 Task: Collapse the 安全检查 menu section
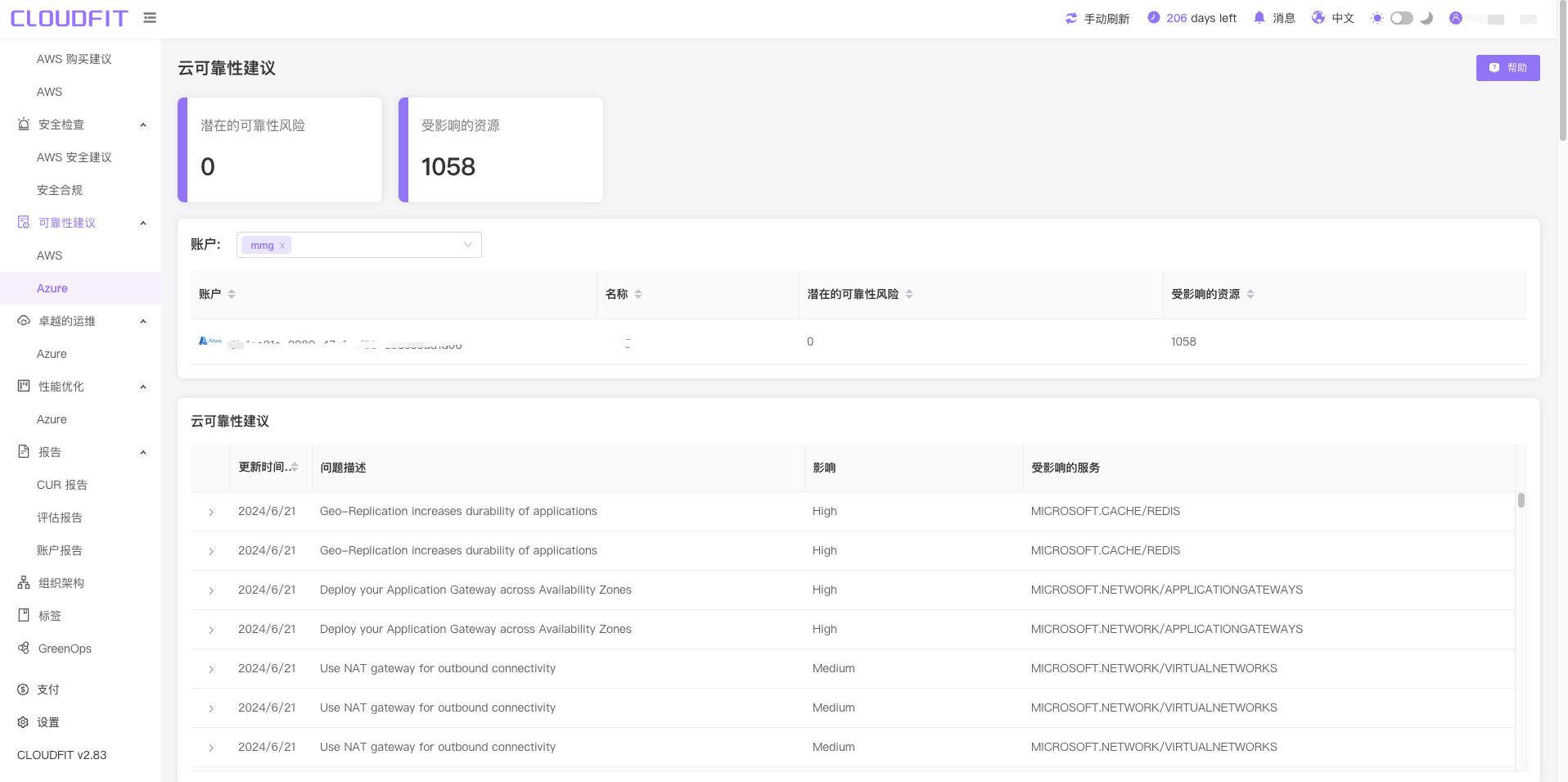coord(143,124)
